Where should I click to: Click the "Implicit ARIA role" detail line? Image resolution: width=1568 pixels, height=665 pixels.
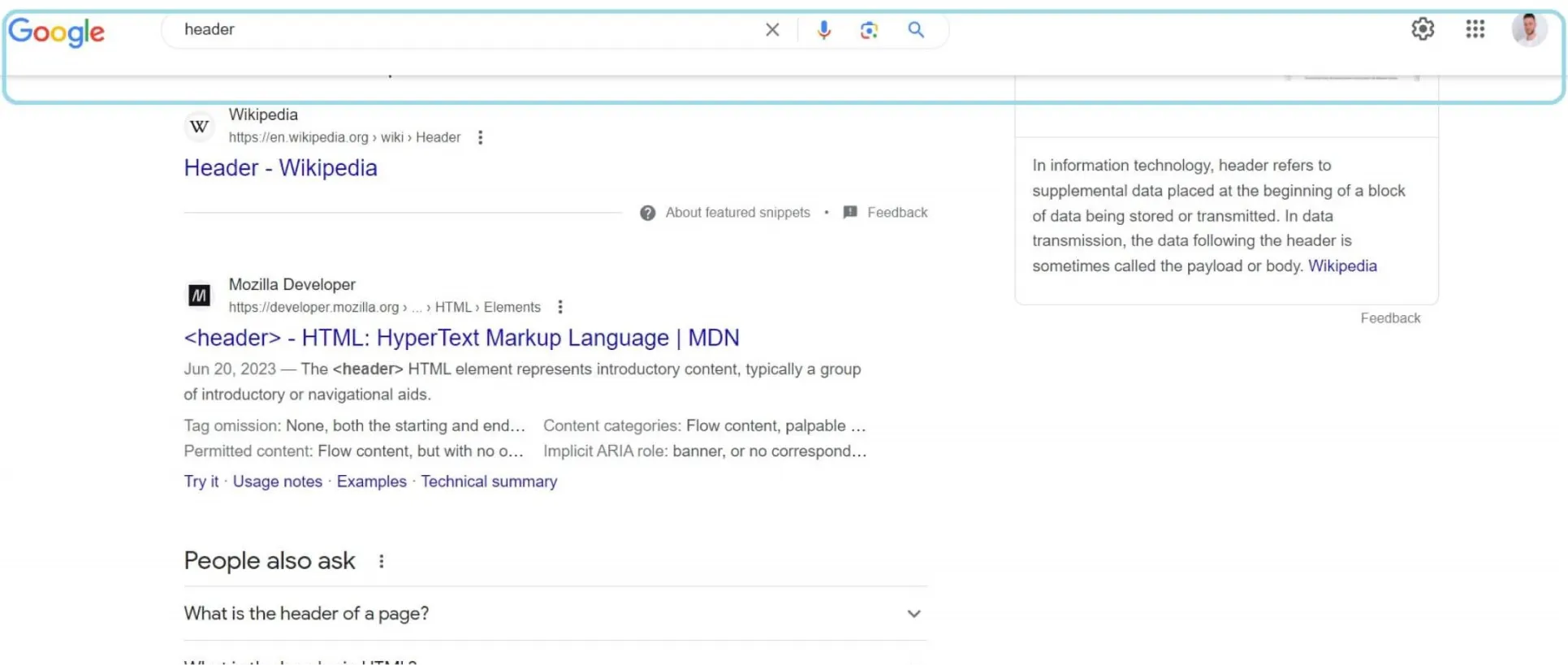(x=705, y=451)
